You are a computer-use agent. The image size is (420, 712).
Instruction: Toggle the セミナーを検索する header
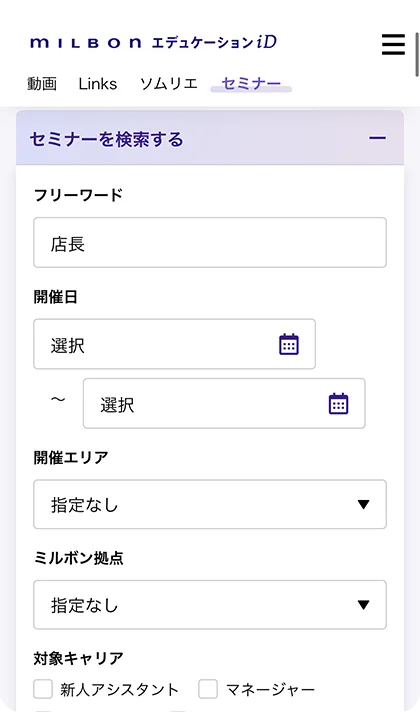coord(210,138)
